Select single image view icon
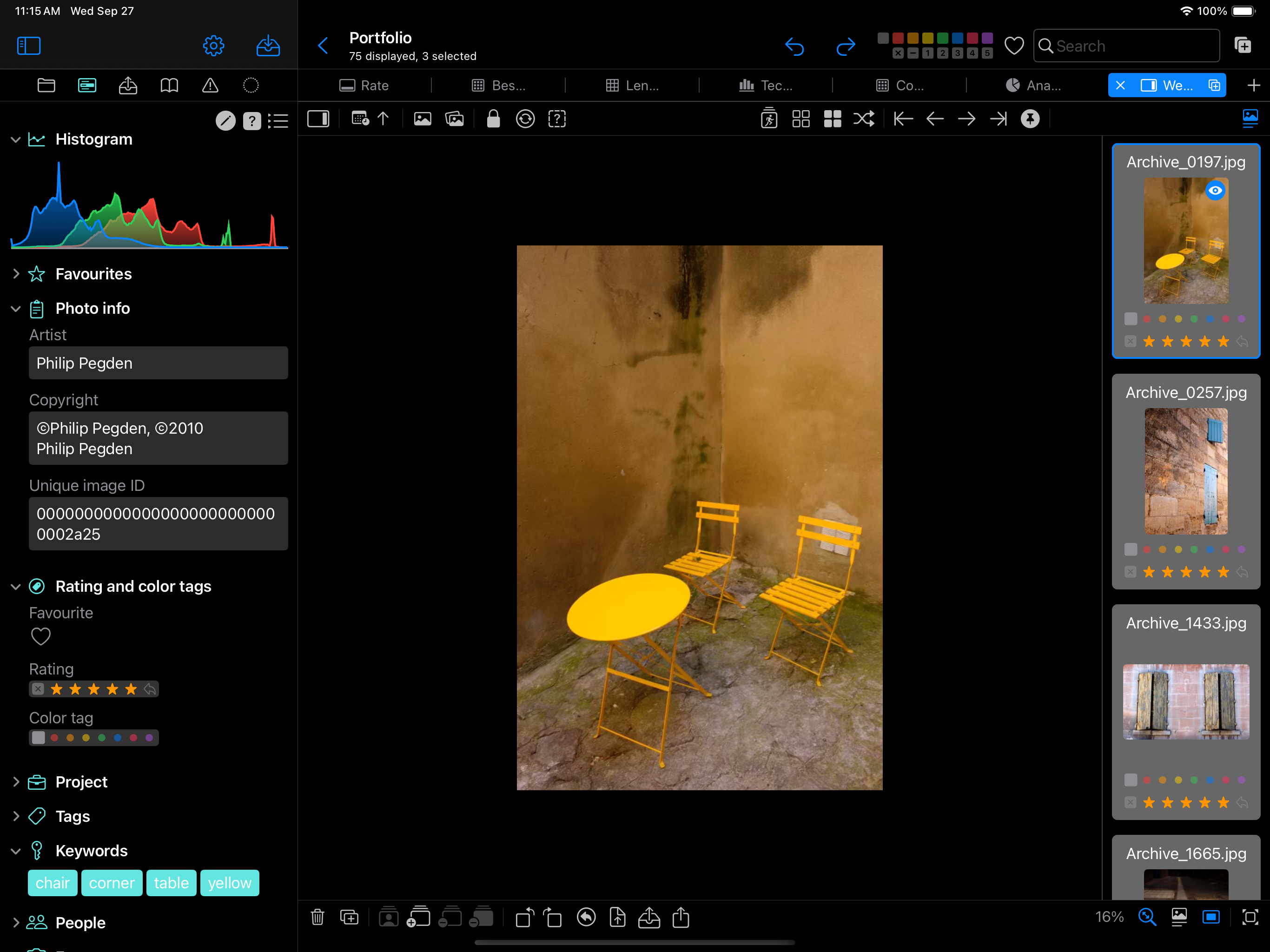 pos(423,119)
